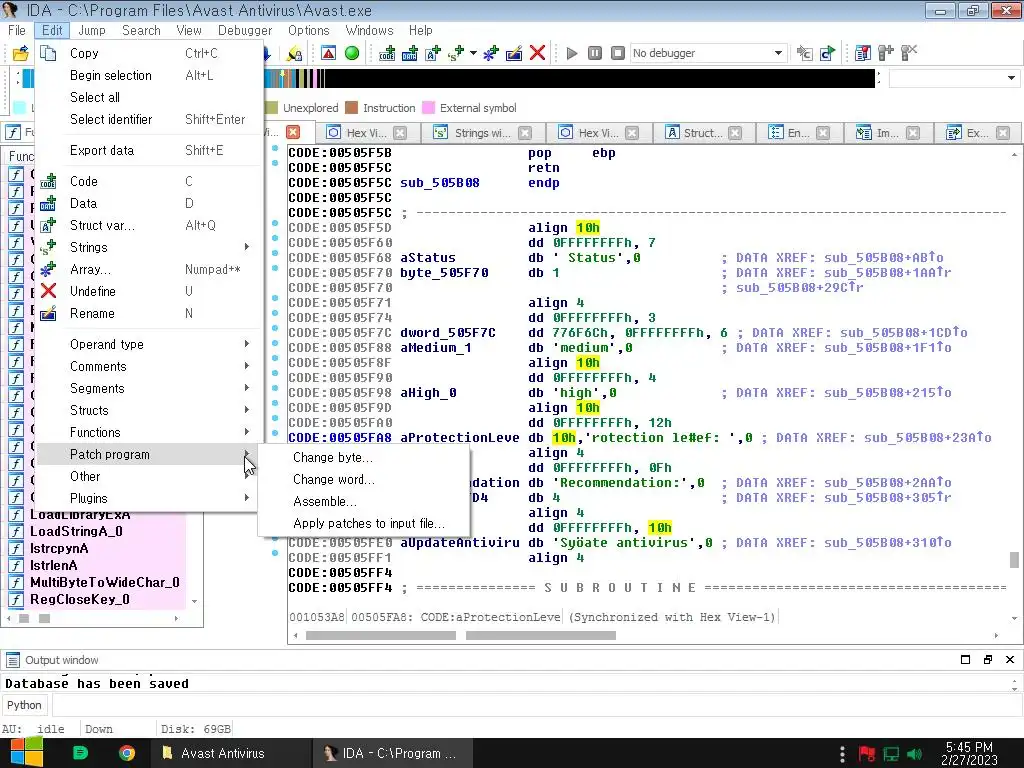Click the first C icon after debugger dropdown
The width and height of the screenshot is (1024, 768).
click(x=805, y=53)
